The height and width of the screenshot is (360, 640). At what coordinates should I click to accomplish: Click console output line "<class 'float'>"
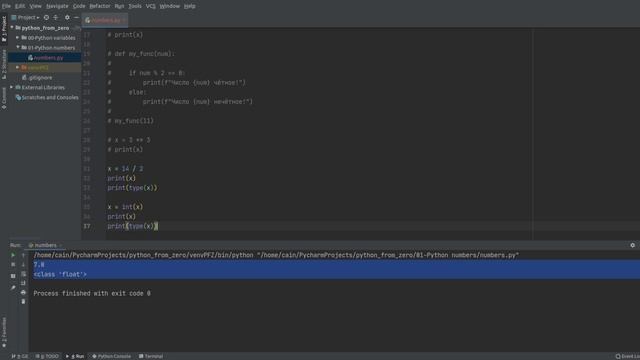click(60, 274)
